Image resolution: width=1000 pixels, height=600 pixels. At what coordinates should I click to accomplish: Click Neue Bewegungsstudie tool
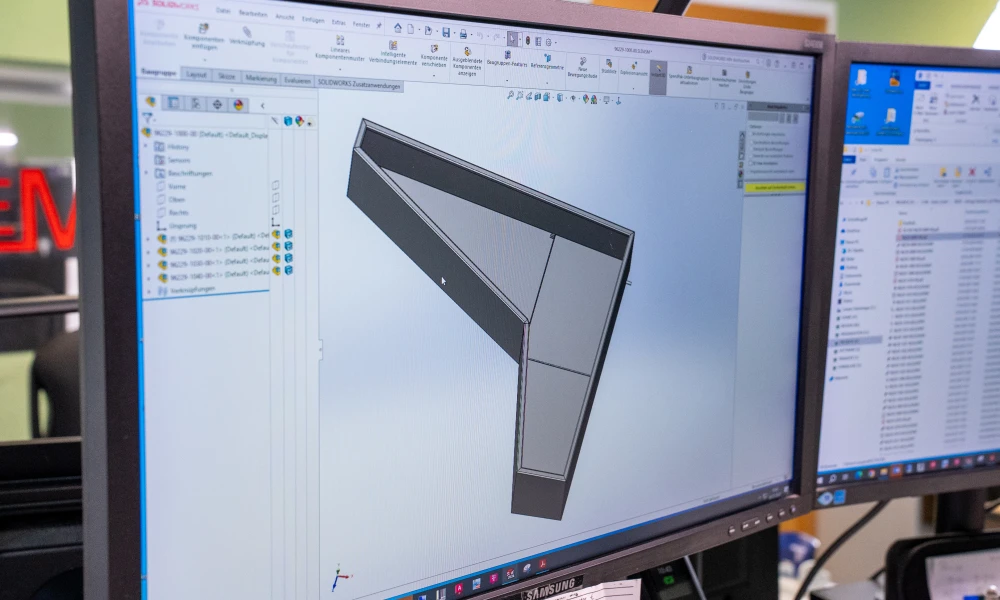(x=582, y=68)
